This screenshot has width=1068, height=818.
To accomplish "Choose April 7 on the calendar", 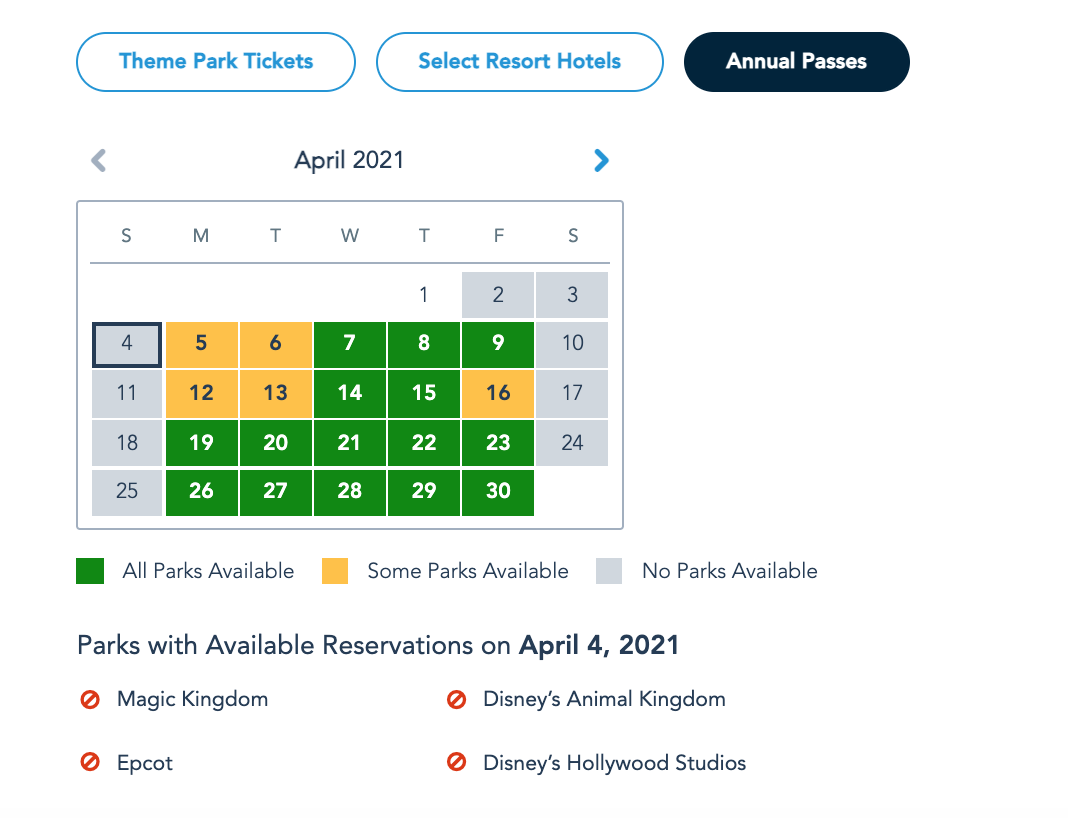I will point(349,344).
